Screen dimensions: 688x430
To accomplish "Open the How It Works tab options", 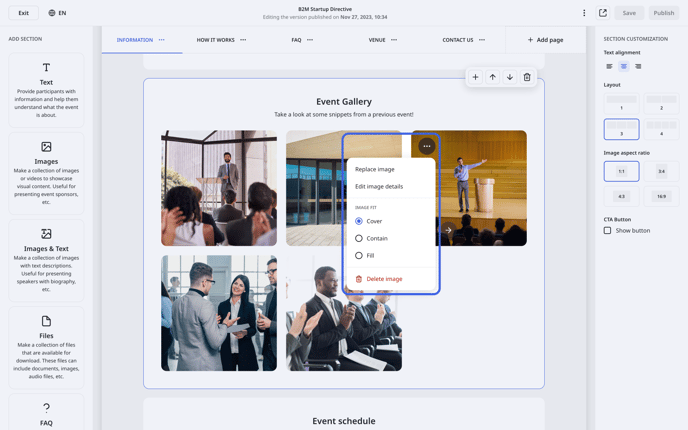I will coord(243,40).
